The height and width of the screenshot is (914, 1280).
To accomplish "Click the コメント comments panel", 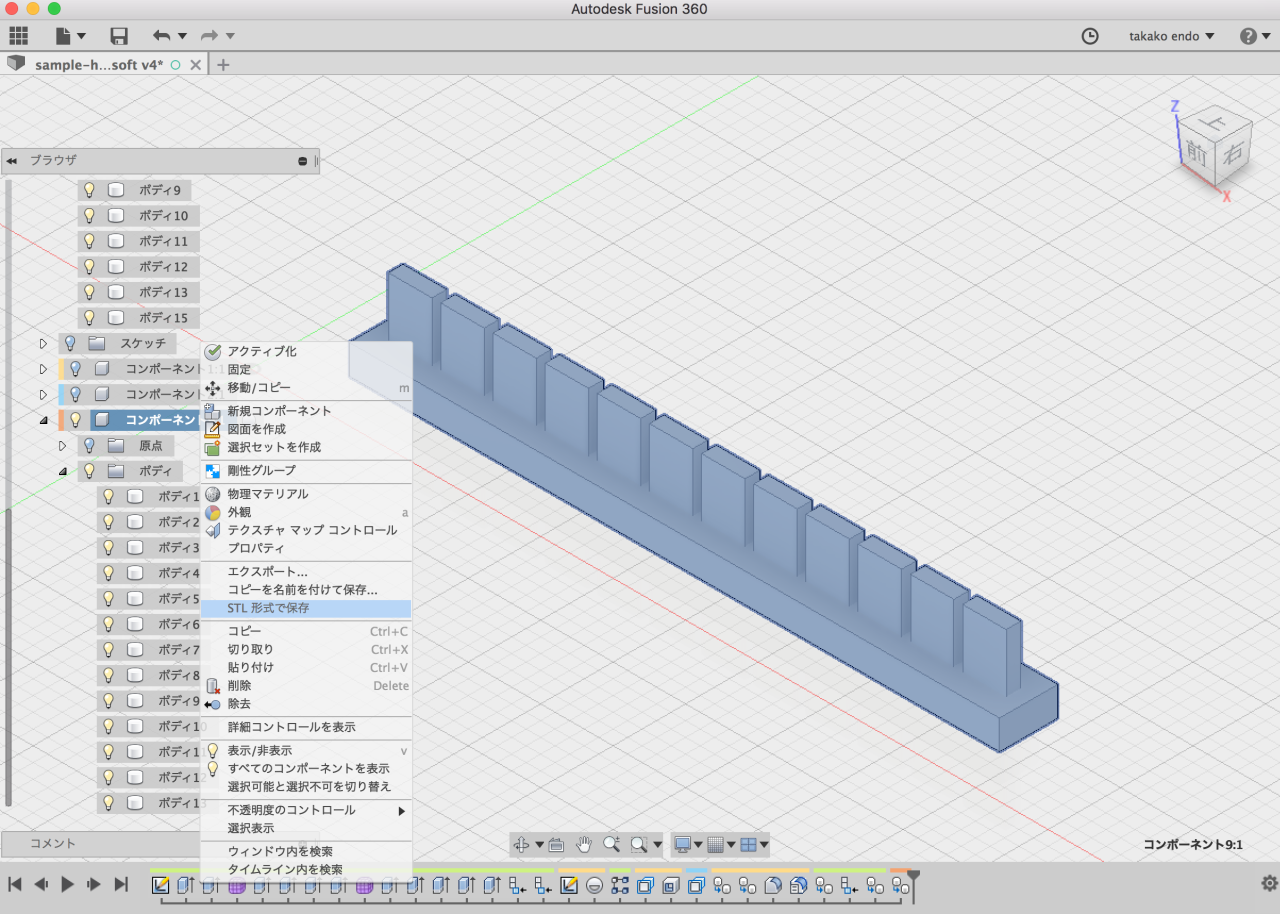I will [x=100, y=843].
